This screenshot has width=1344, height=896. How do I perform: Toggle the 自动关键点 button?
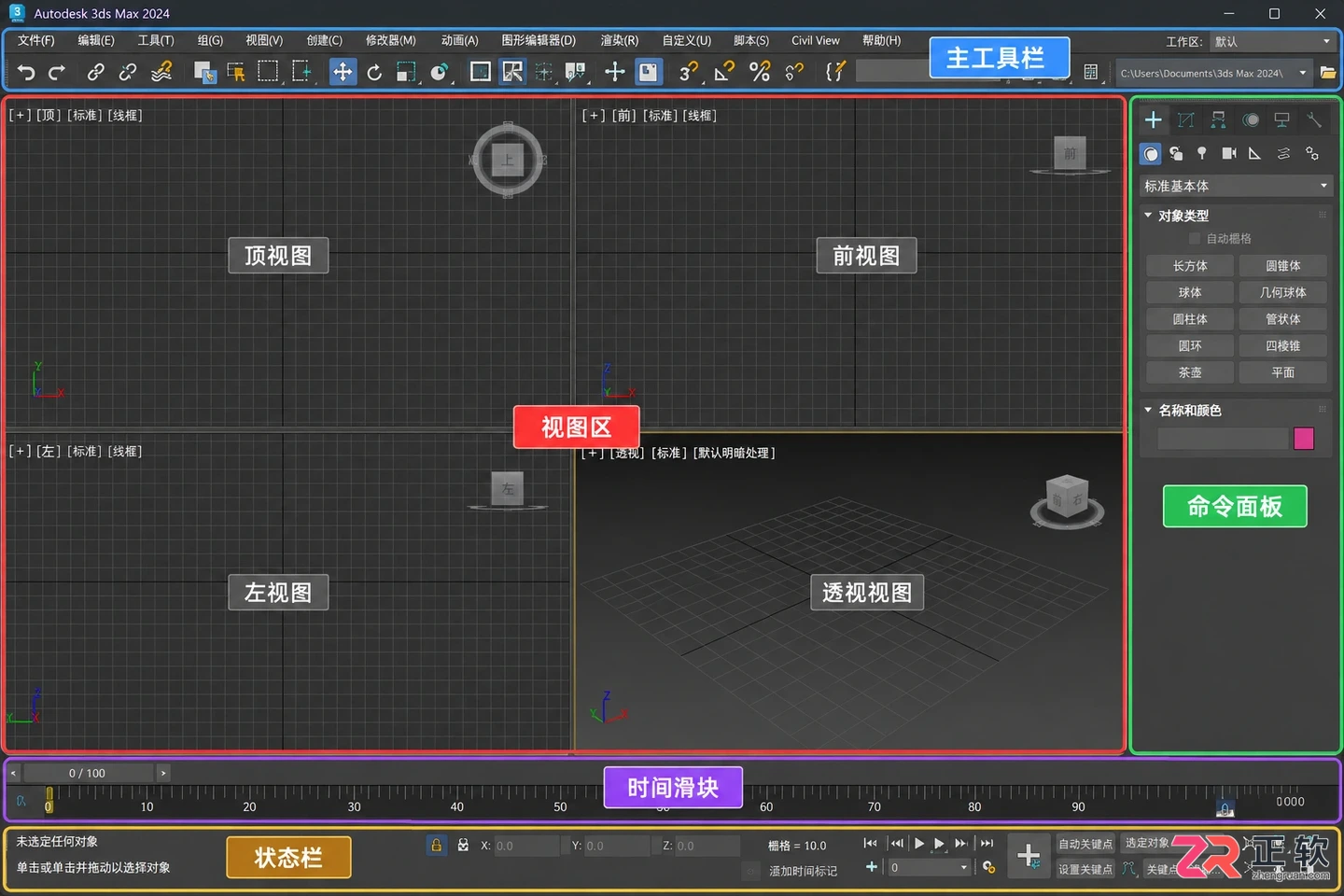(x=1085, y=844)
